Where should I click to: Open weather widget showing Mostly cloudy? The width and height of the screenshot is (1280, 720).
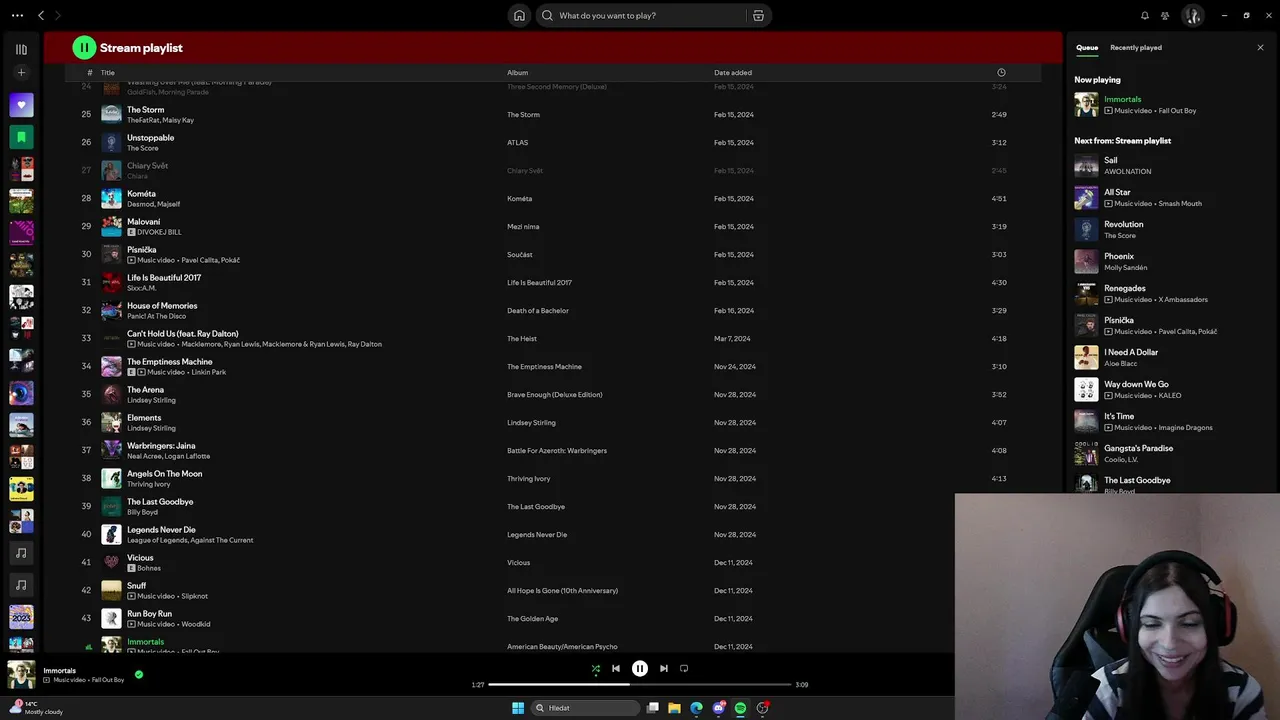click(x=38, y=708)
